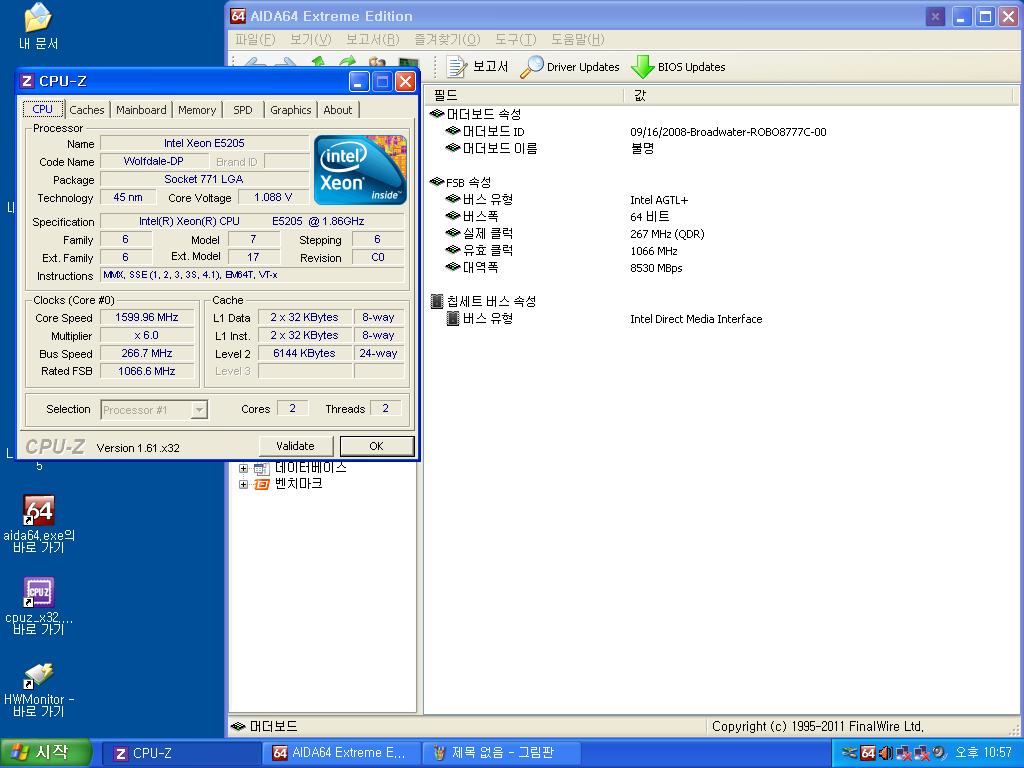Switch to AIDA64 Extreme taskbar button
Viewport: 1024px width, 768px height.
[x=343, y=753]
